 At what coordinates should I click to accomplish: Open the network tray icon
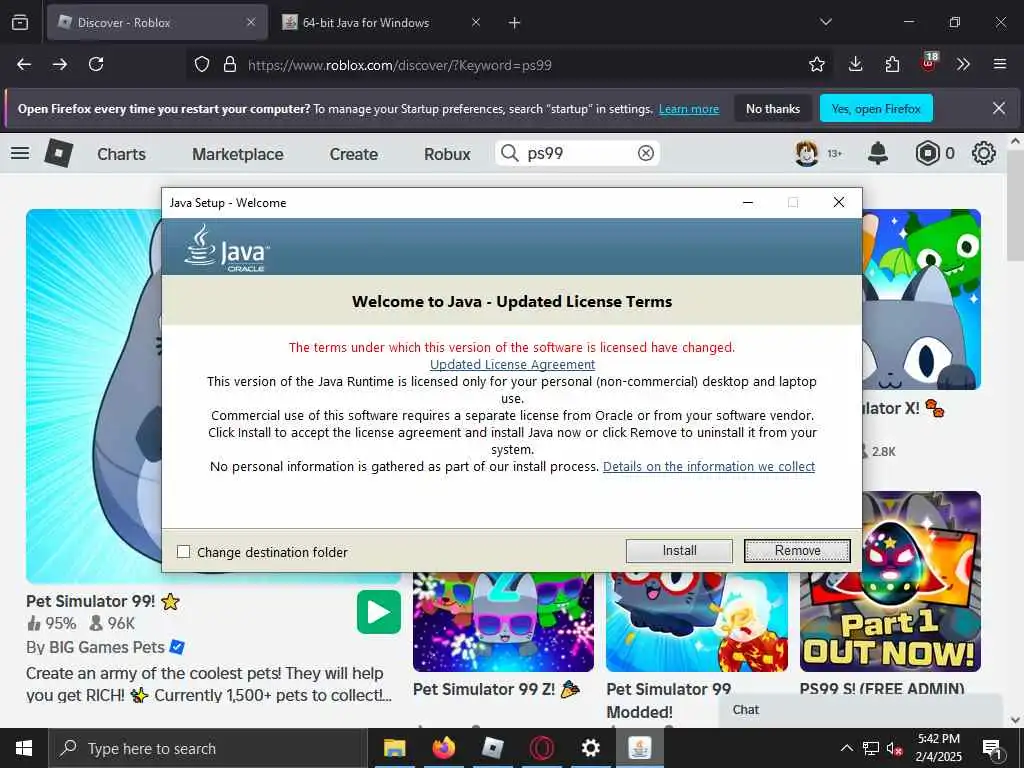pyautogui.click(x=871, y=748)
